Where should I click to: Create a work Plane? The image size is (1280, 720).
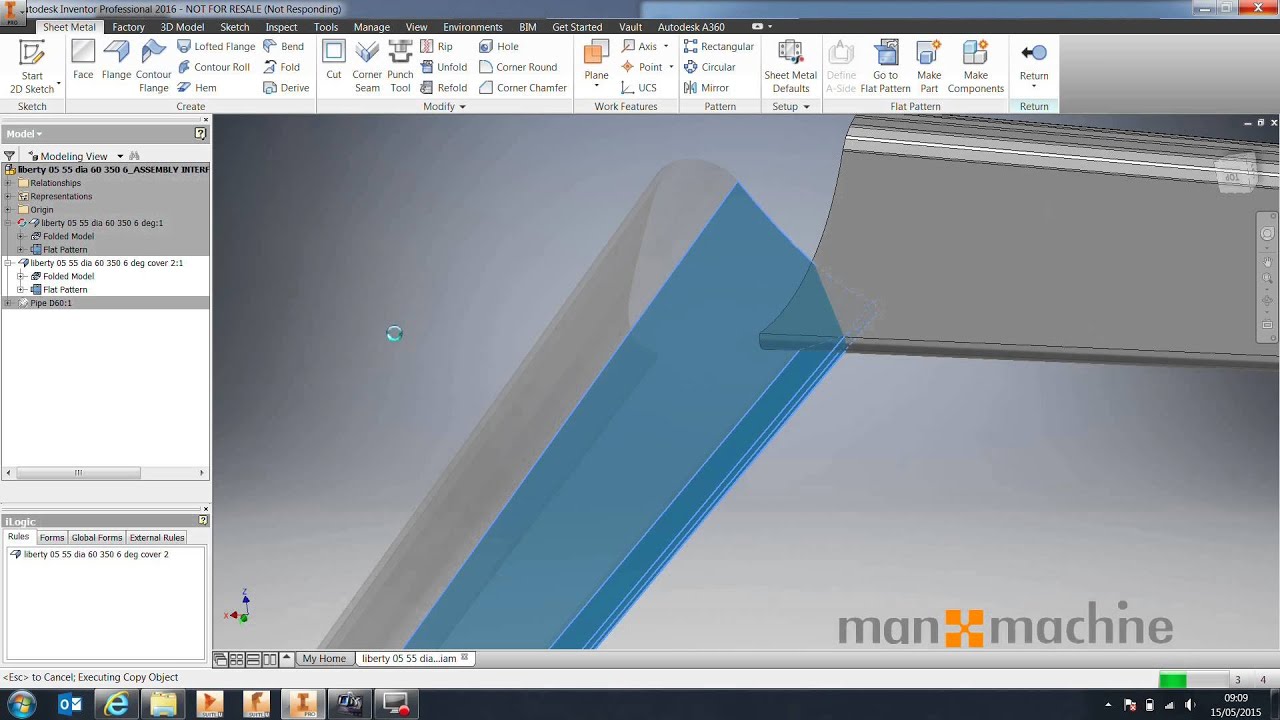point(596,61)
